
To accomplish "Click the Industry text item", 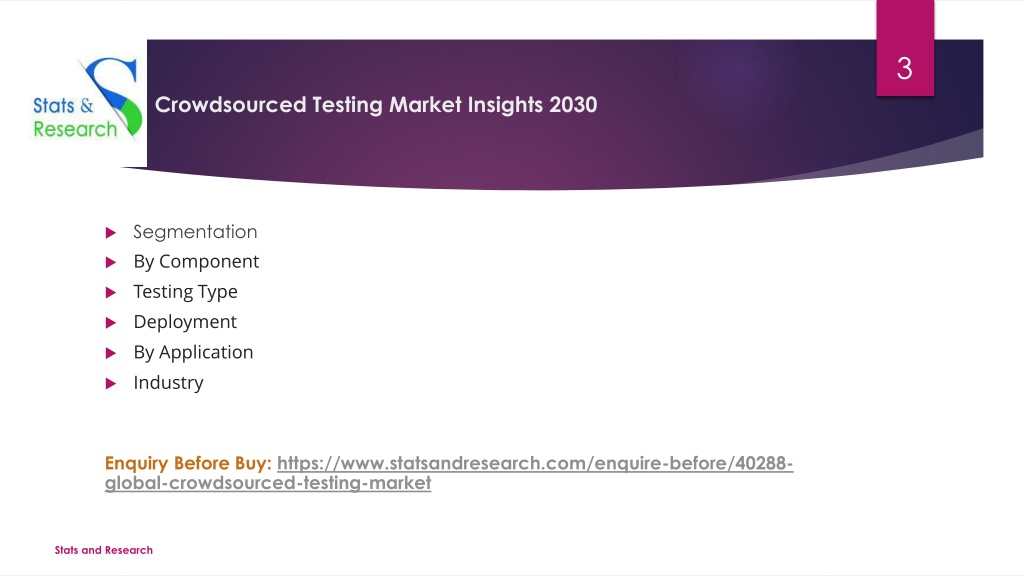I will coord(168,383).
